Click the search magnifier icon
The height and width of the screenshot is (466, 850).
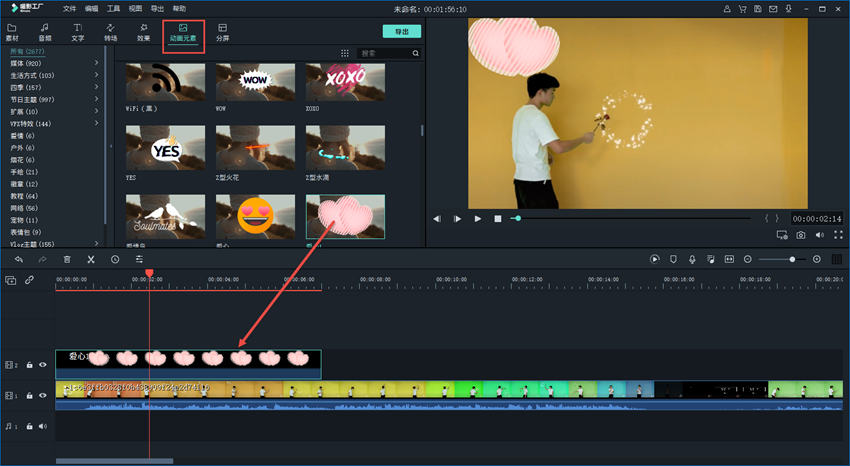point(416,53)
